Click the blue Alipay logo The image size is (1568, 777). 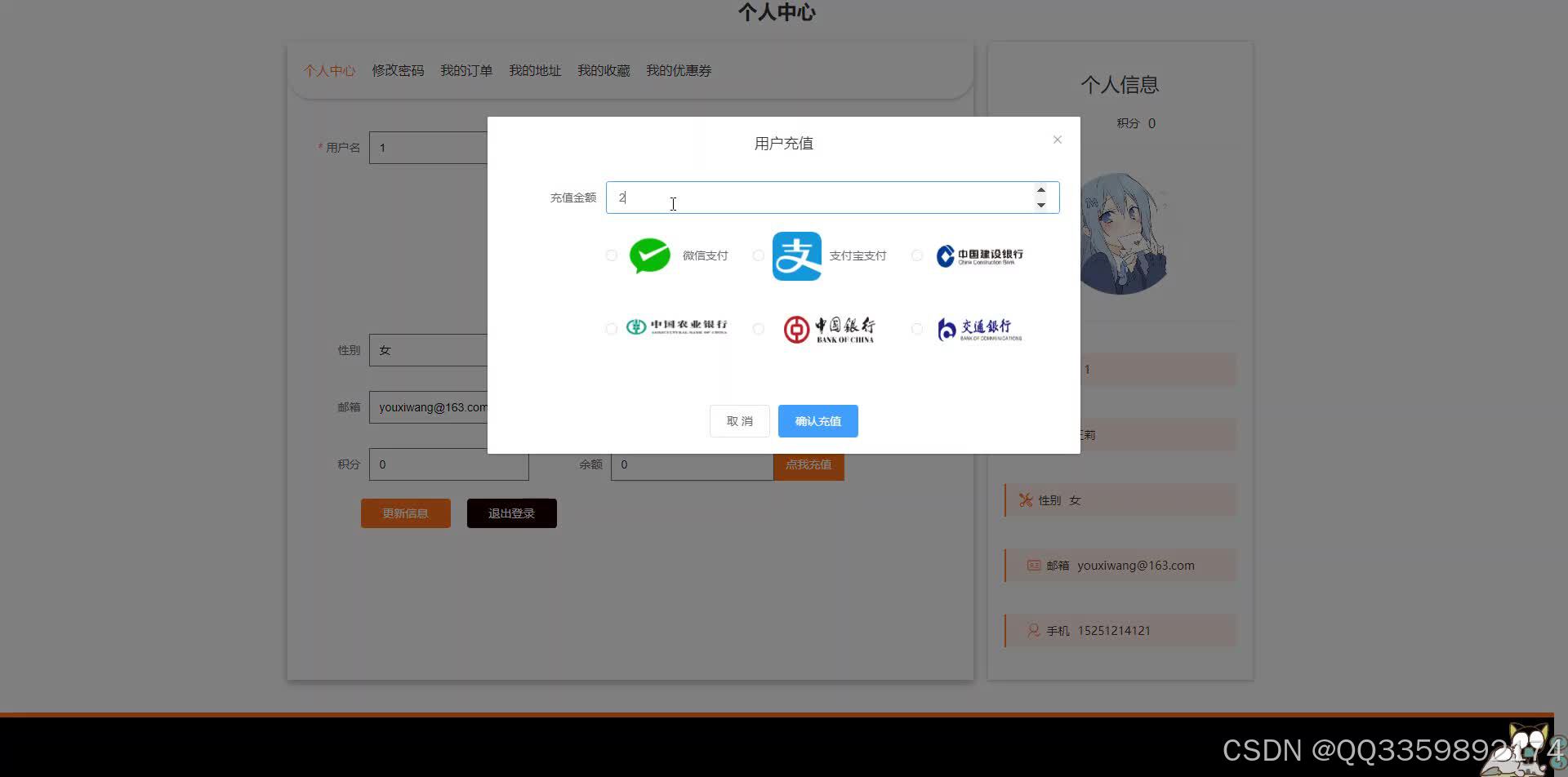click(x=797, y=256)
